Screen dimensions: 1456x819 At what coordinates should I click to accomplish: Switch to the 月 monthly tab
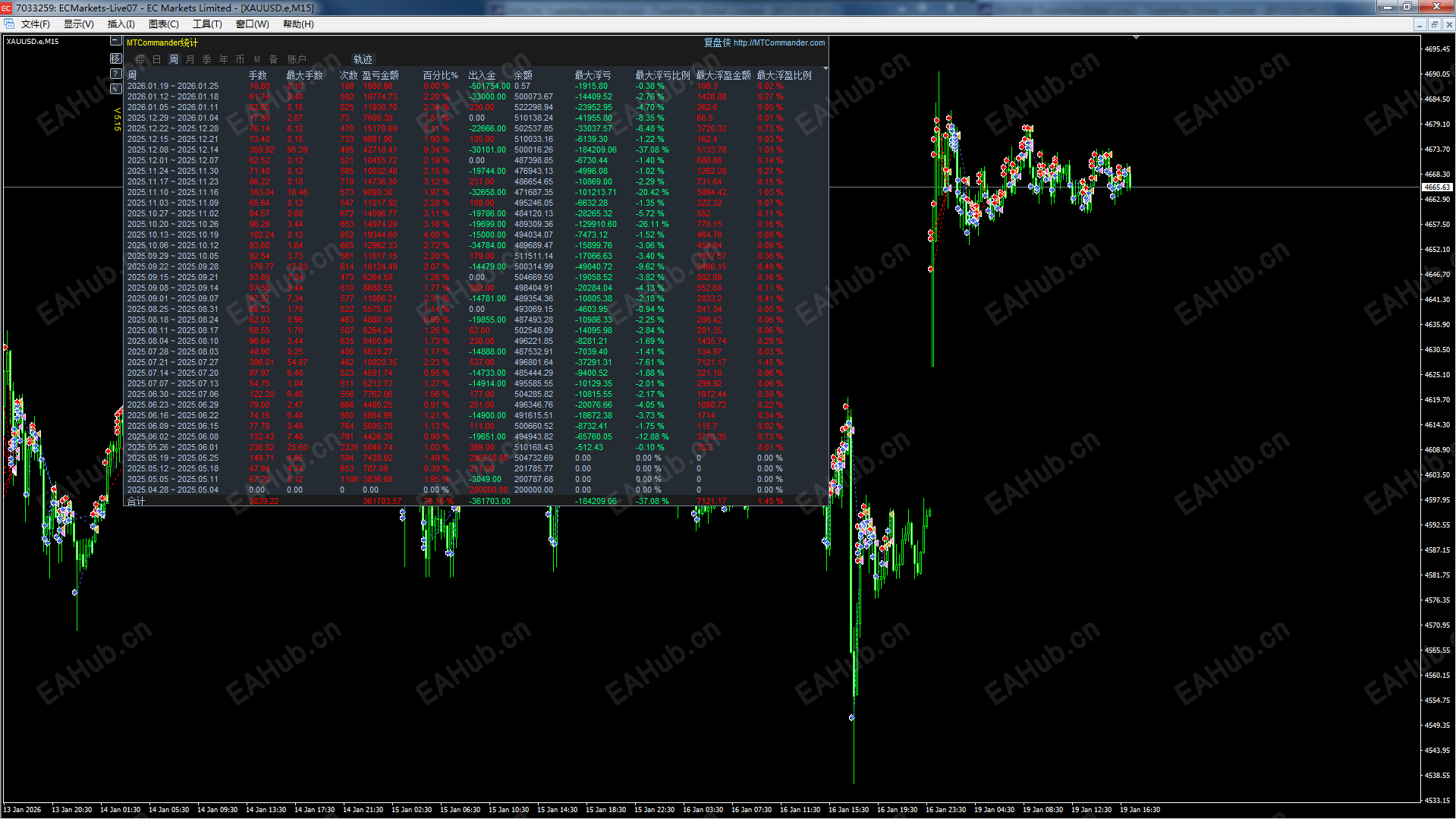point(190,59)
